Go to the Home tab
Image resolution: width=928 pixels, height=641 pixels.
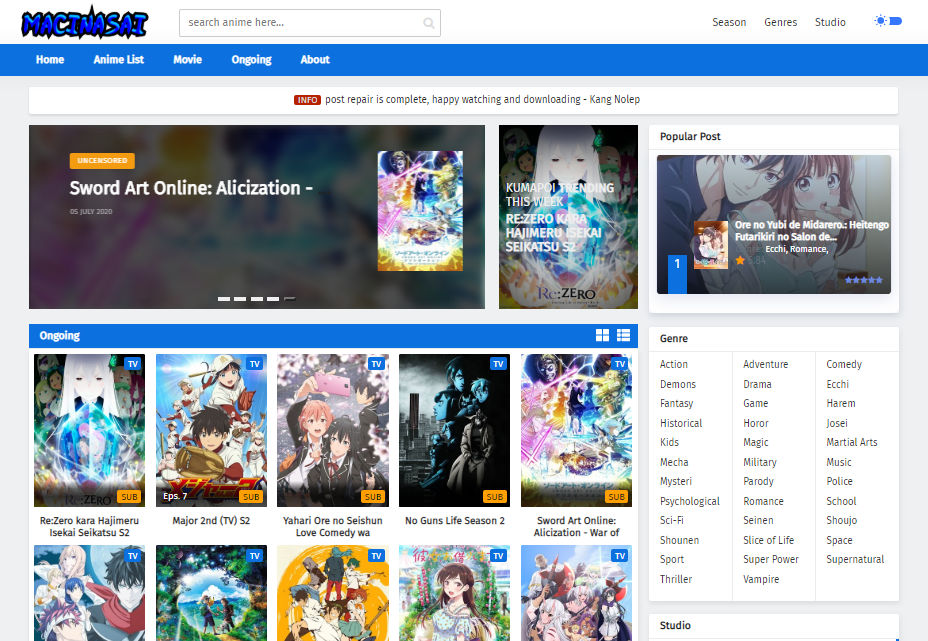tap(50, 59)
